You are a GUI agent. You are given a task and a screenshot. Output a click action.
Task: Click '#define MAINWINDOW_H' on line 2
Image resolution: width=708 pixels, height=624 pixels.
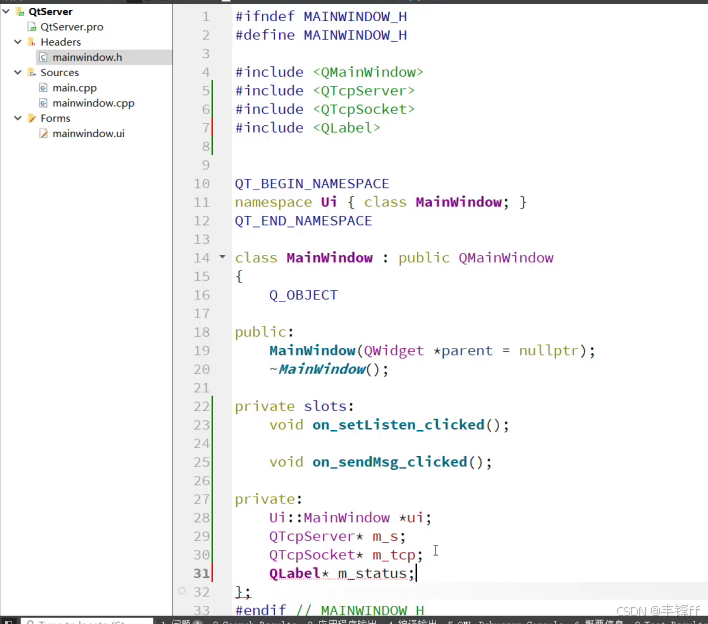pyautogui.click(x=321, y=35)
